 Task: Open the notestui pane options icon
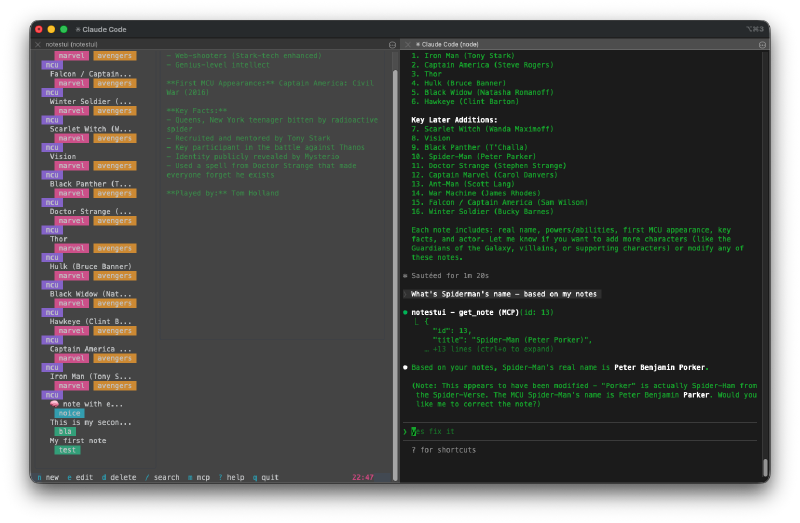[x=392, y=45]
